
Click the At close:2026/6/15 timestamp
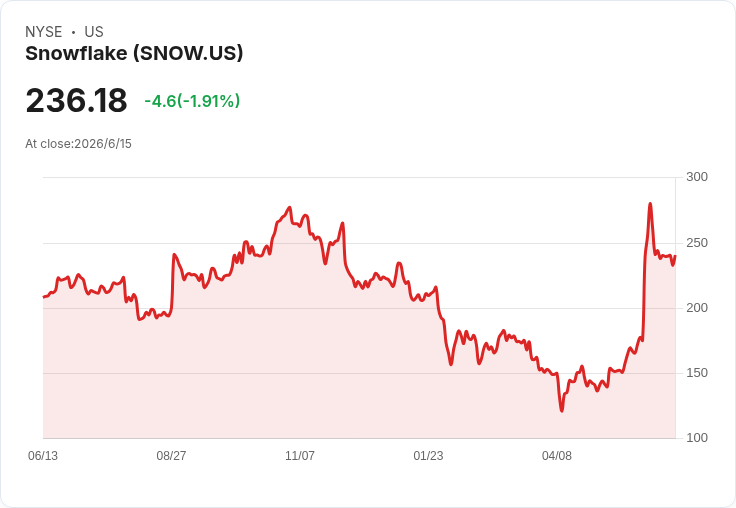pyautogui.click(x=78, y=144)
